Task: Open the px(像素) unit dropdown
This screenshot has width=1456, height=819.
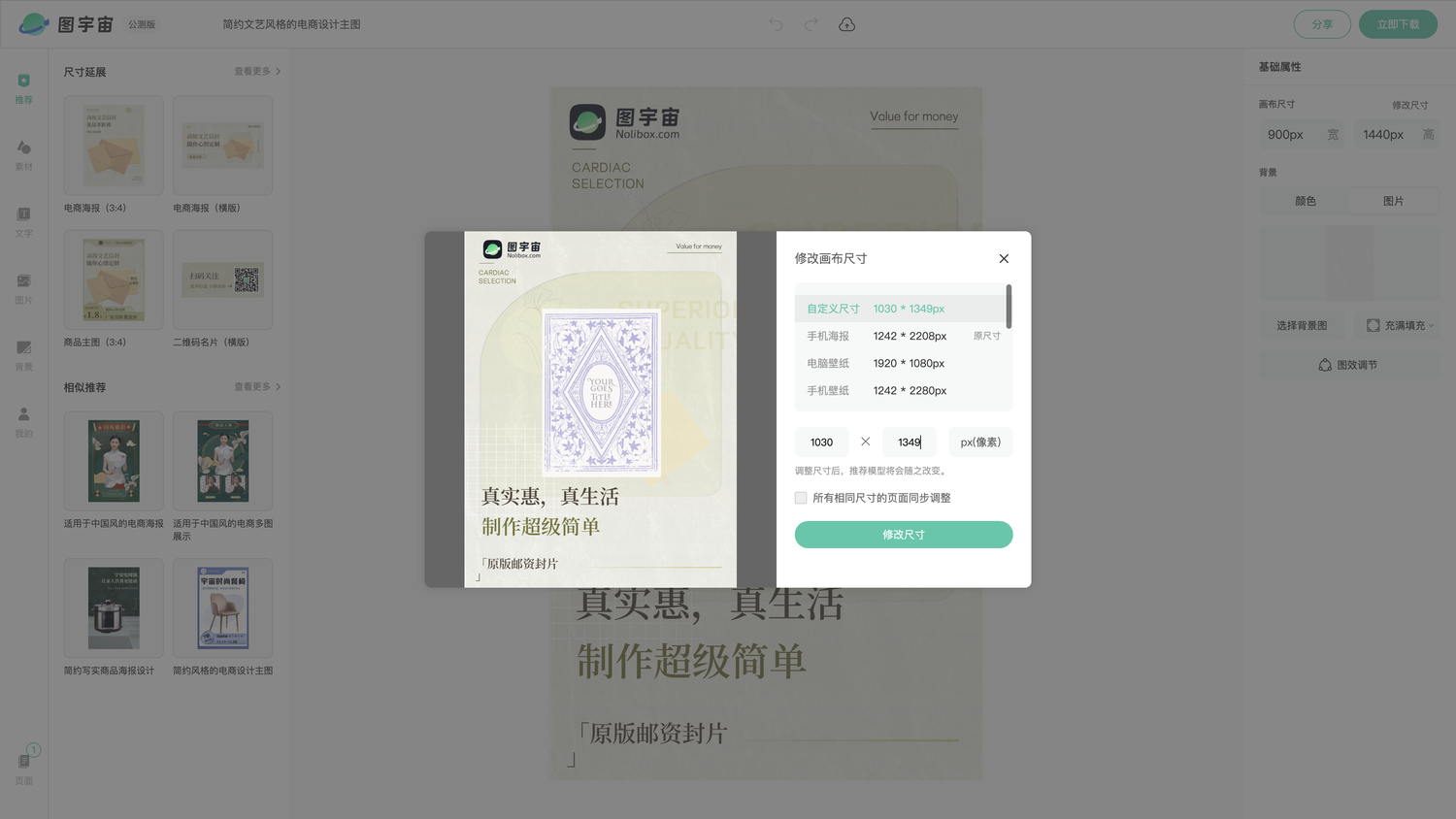Action: pyautogui.click(x=980, y=442)
